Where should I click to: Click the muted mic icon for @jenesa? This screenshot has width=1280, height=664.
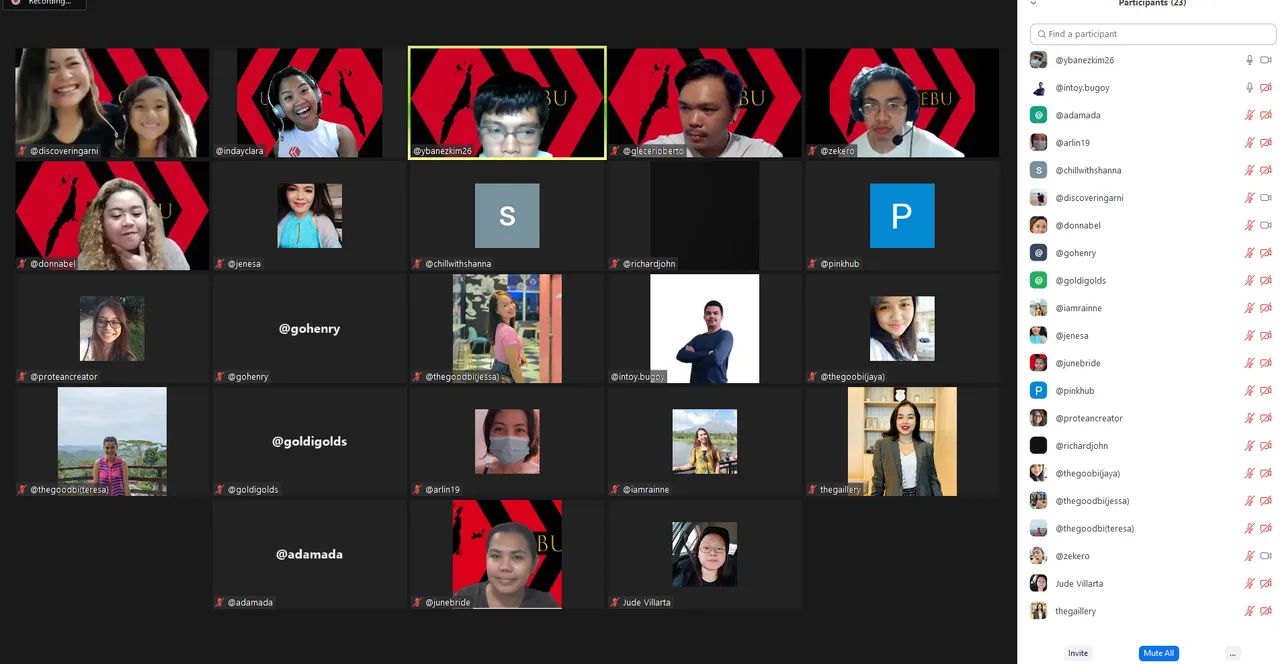pyautogui.click(x=1249, y=335)
